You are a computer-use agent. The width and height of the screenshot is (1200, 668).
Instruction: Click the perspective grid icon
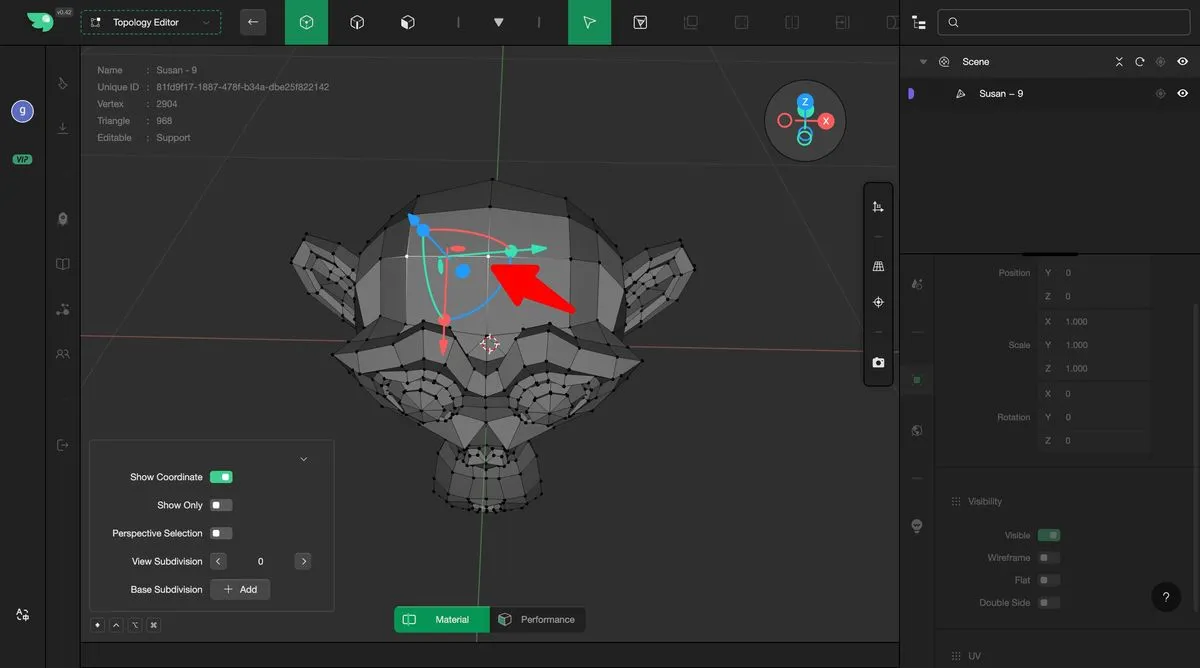878,267
